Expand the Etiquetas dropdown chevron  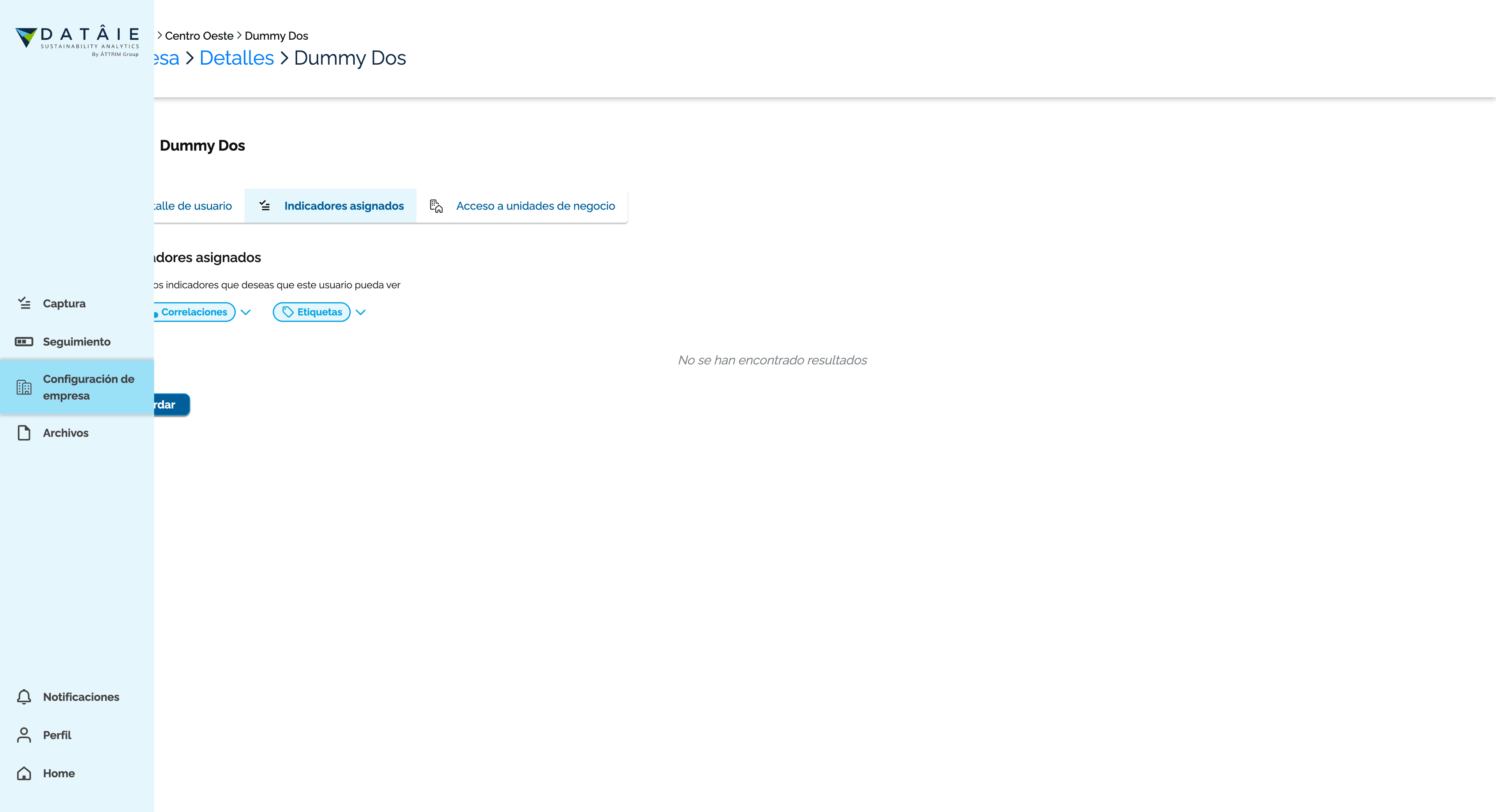click(x=361, y=312)
